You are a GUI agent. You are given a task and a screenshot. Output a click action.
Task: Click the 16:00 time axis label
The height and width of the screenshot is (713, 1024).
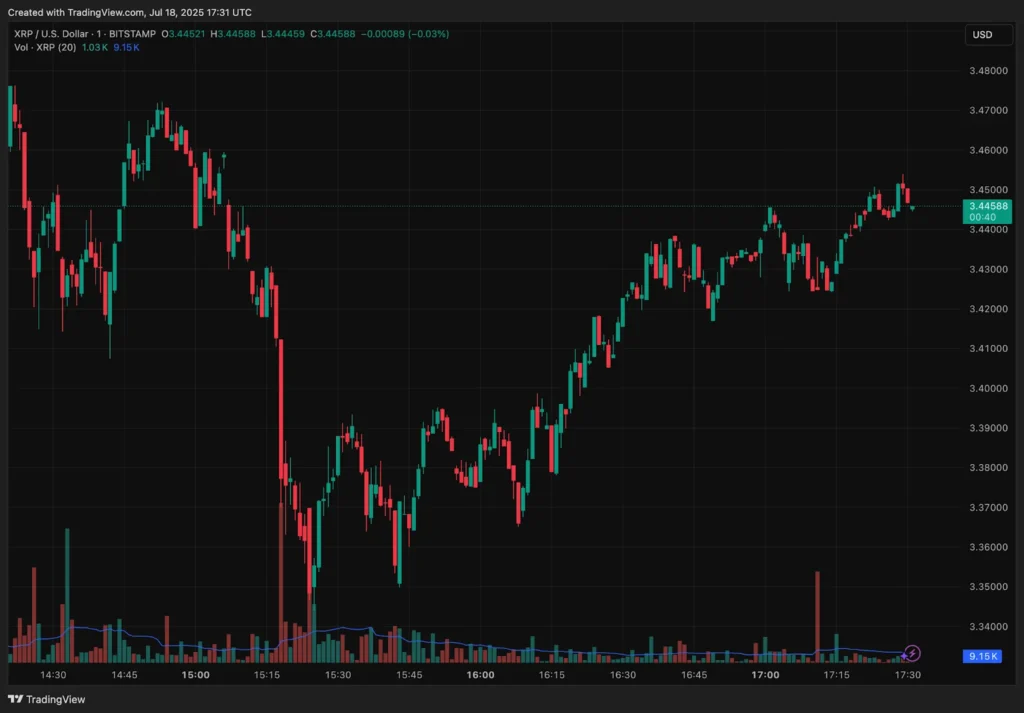coord(481,674)
